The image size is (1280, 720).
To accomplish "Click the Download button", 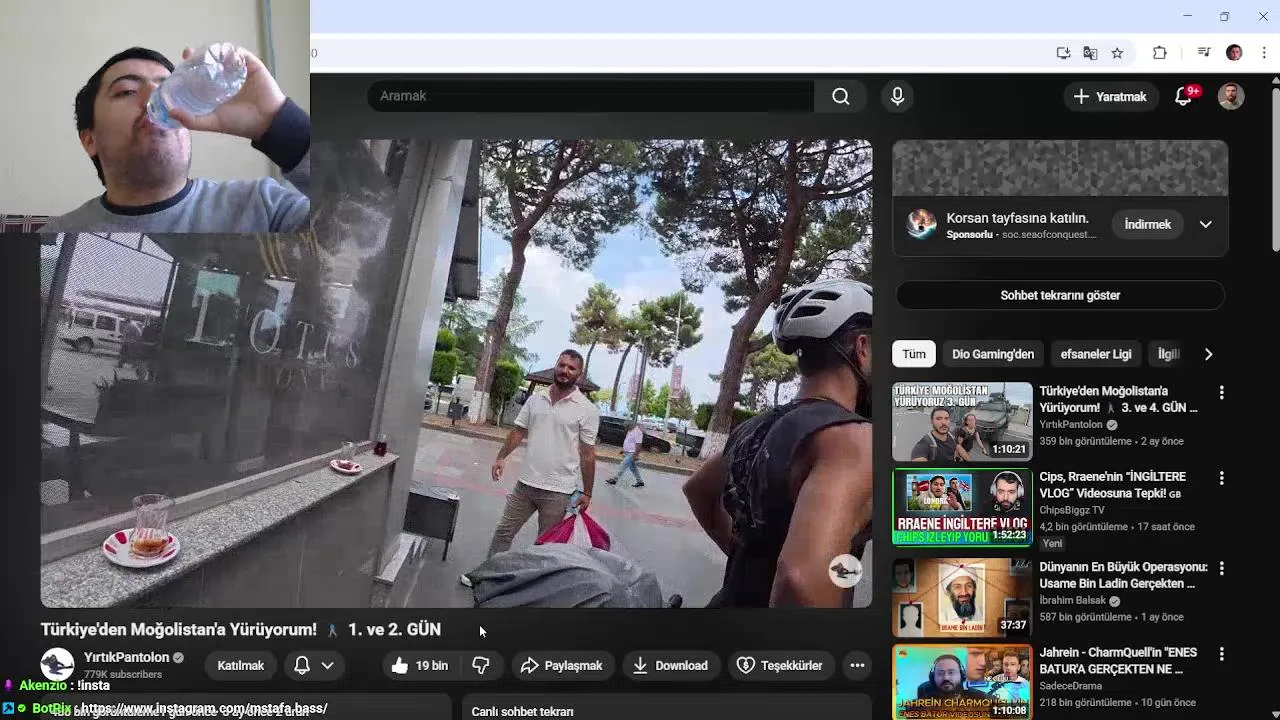I will click(670, 665).
